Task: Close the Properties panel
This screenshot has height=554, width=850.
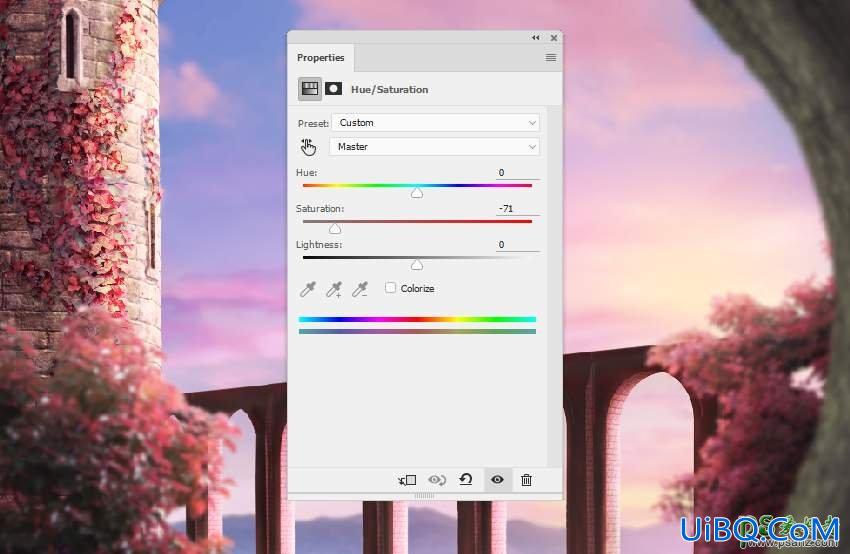Action: [553, 37]
